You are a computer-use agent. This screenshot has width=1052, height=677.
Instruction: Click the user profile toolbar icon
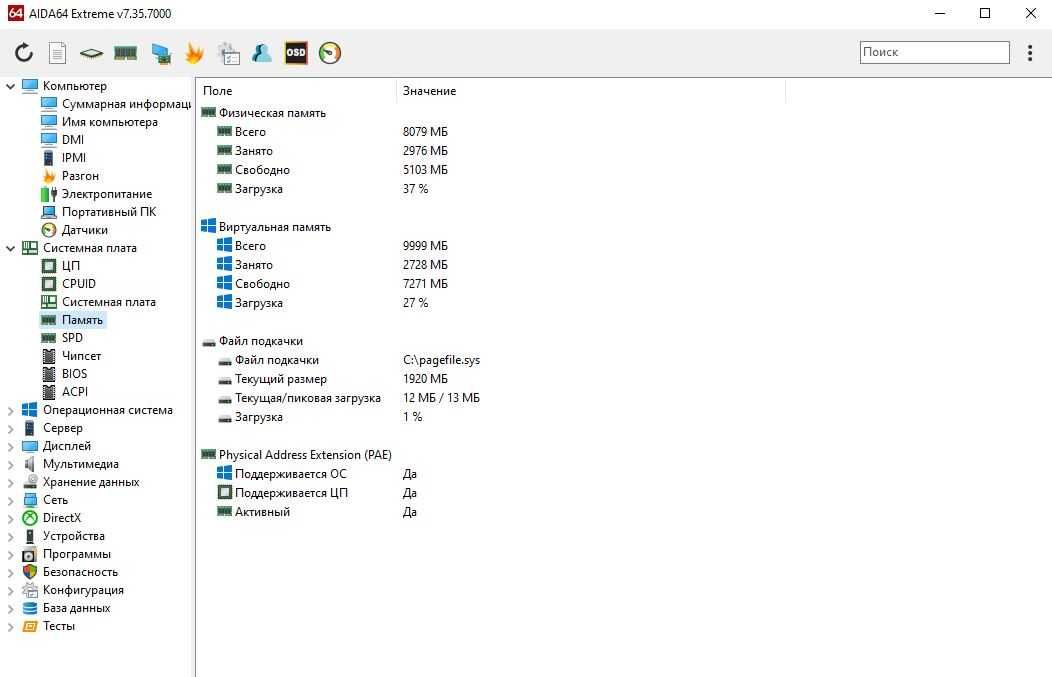click(262, 52)
